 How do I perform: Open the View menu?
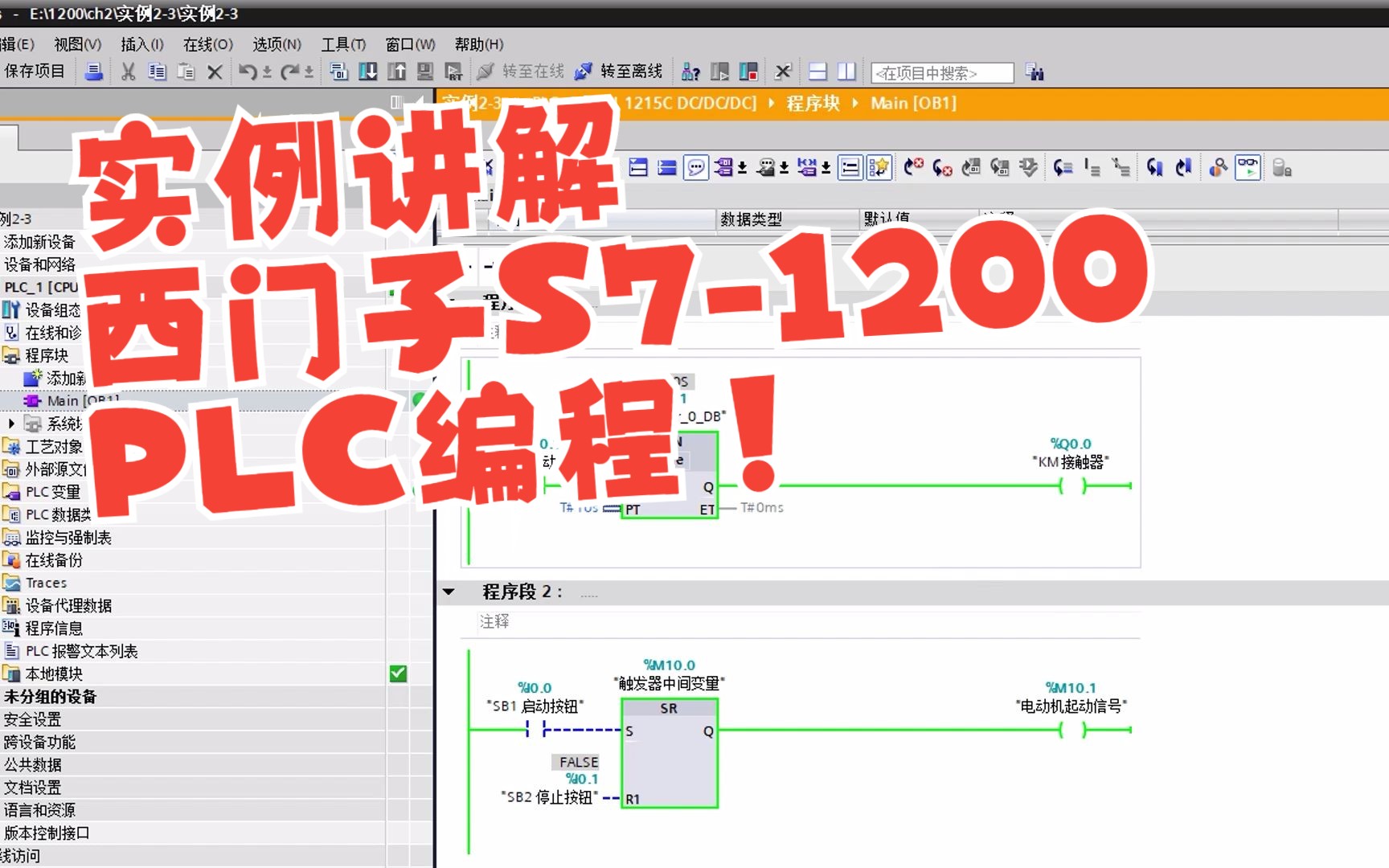coord(77,44)
